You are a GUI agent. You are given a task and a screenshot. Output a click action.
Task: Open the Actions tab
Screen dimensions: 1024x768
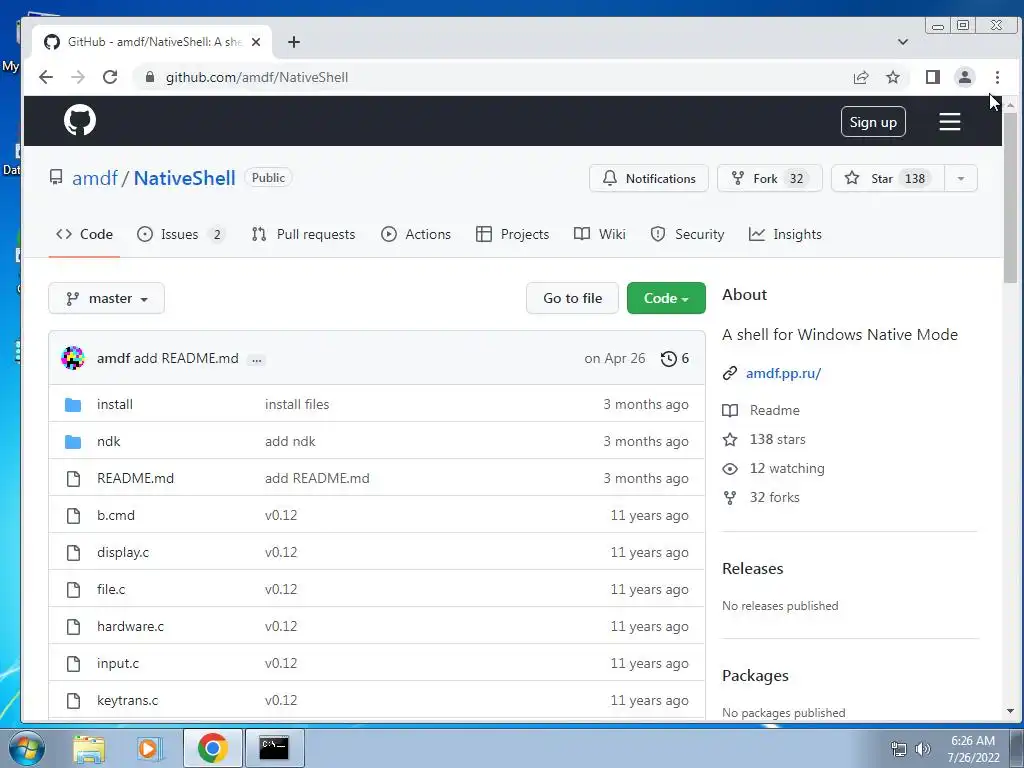(x=416, y=234)
